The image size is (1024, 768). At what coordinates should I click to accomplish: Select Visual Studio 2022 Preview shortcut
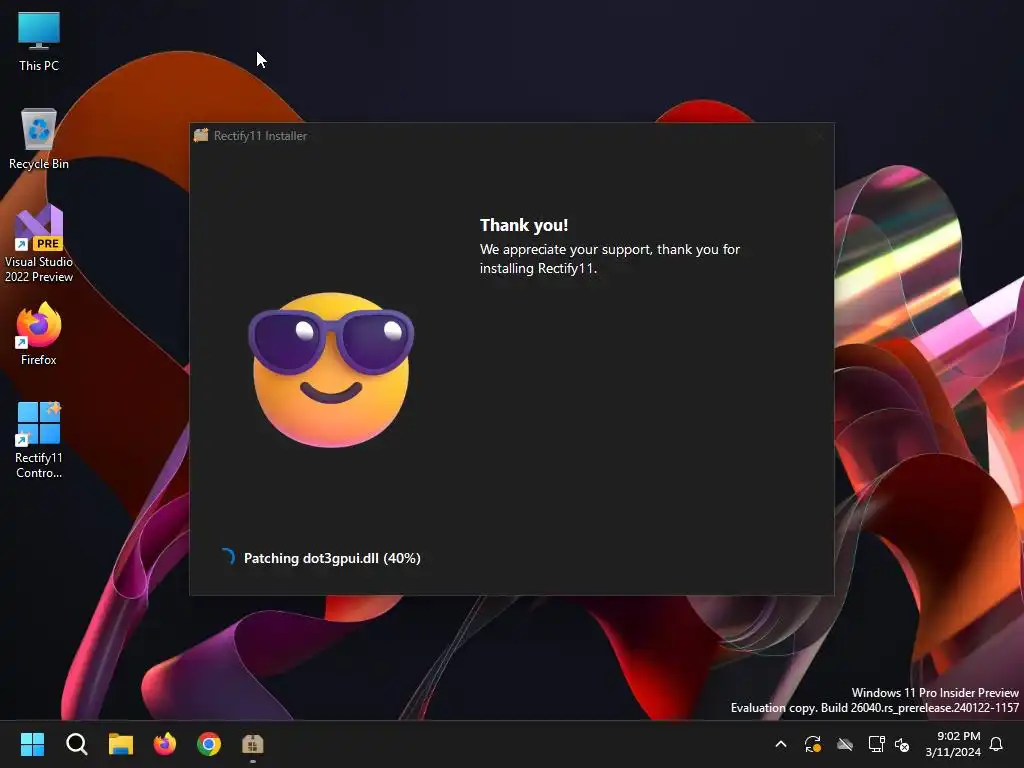(x=39, y=244)
